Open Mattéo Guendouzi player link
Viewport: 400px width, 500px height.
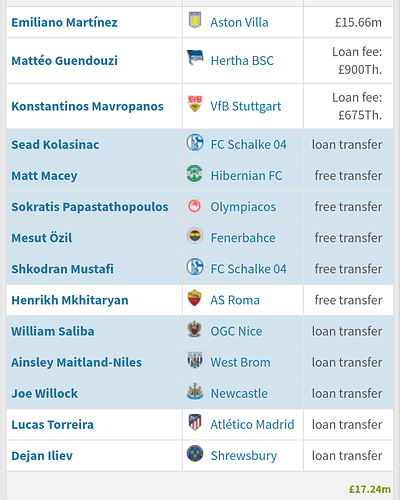point(64,61)
